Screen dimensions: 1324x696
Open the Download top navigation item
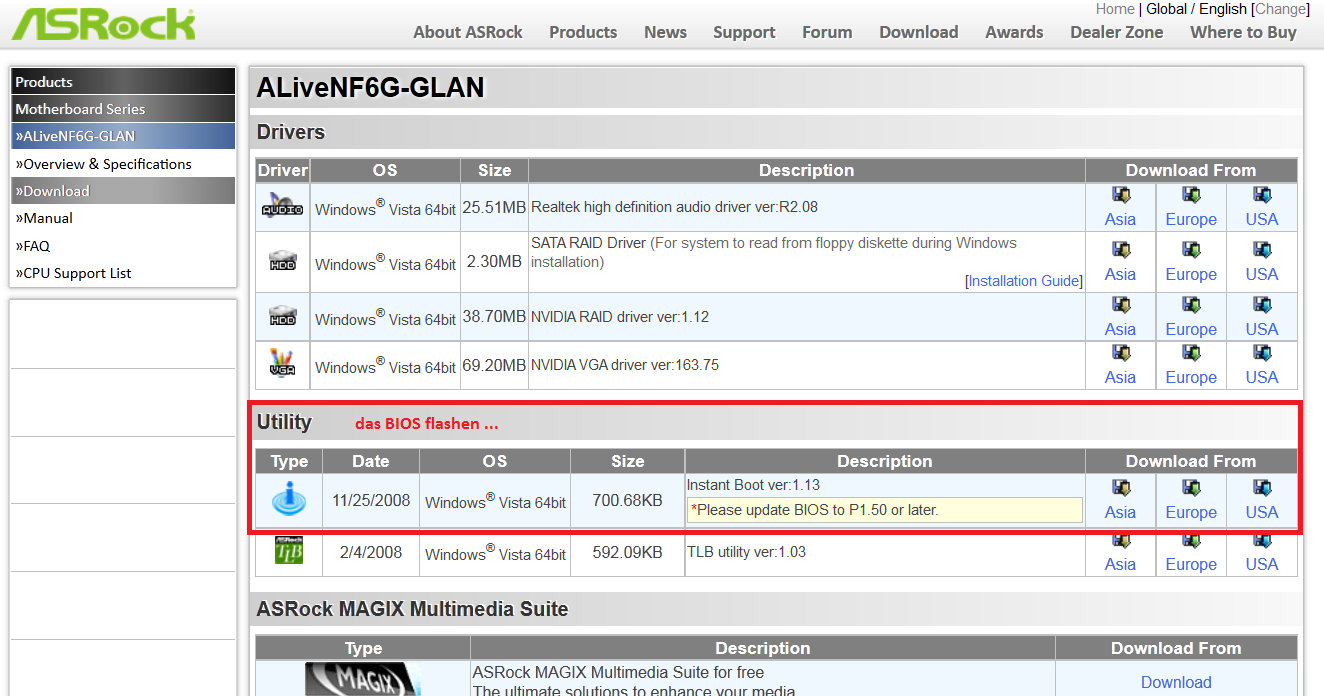(x=918, y=32)
